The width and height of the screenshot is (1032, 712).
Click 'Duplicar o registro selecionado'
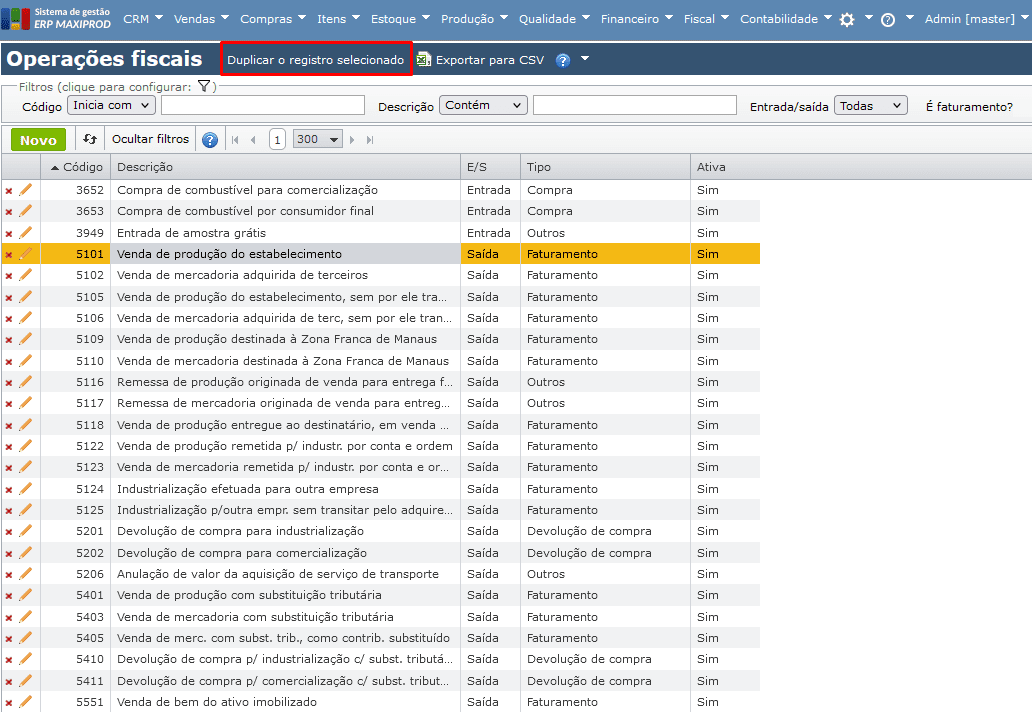(x=315, y=60)
